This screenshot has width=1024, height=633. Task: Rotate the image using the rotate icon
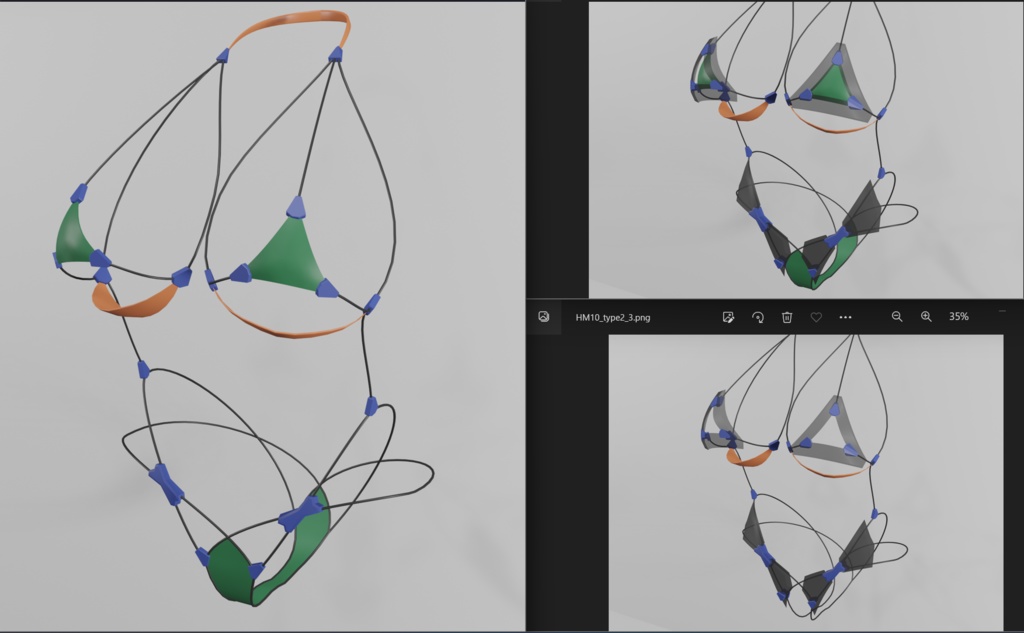point(758,317)
